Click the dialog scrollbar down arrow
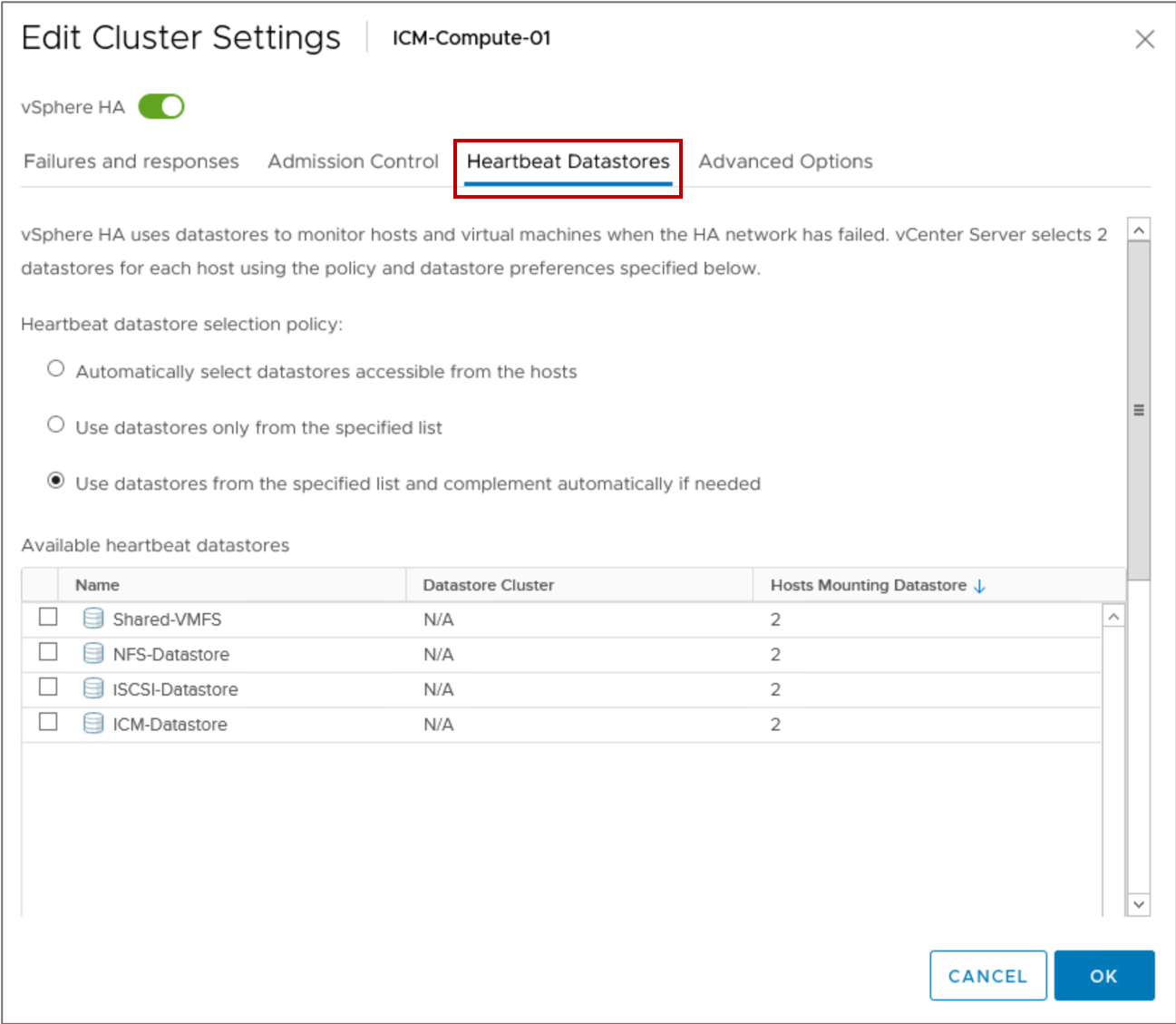1176x1024 pixels. [1139, 904]
